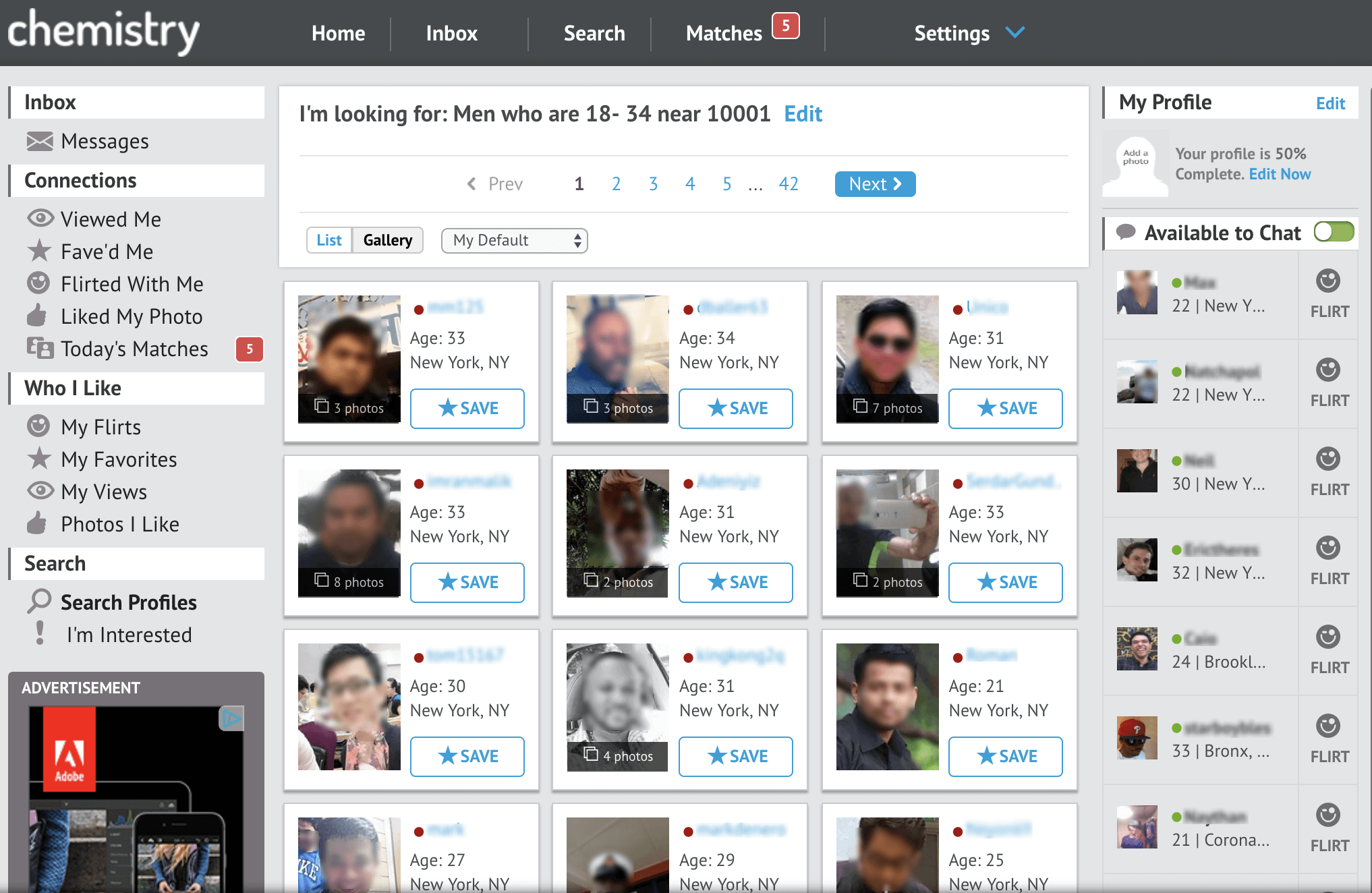Flirt with the 32-year-old New York chat user
The image size is (1372, 893).
[x=1328, y=561]
